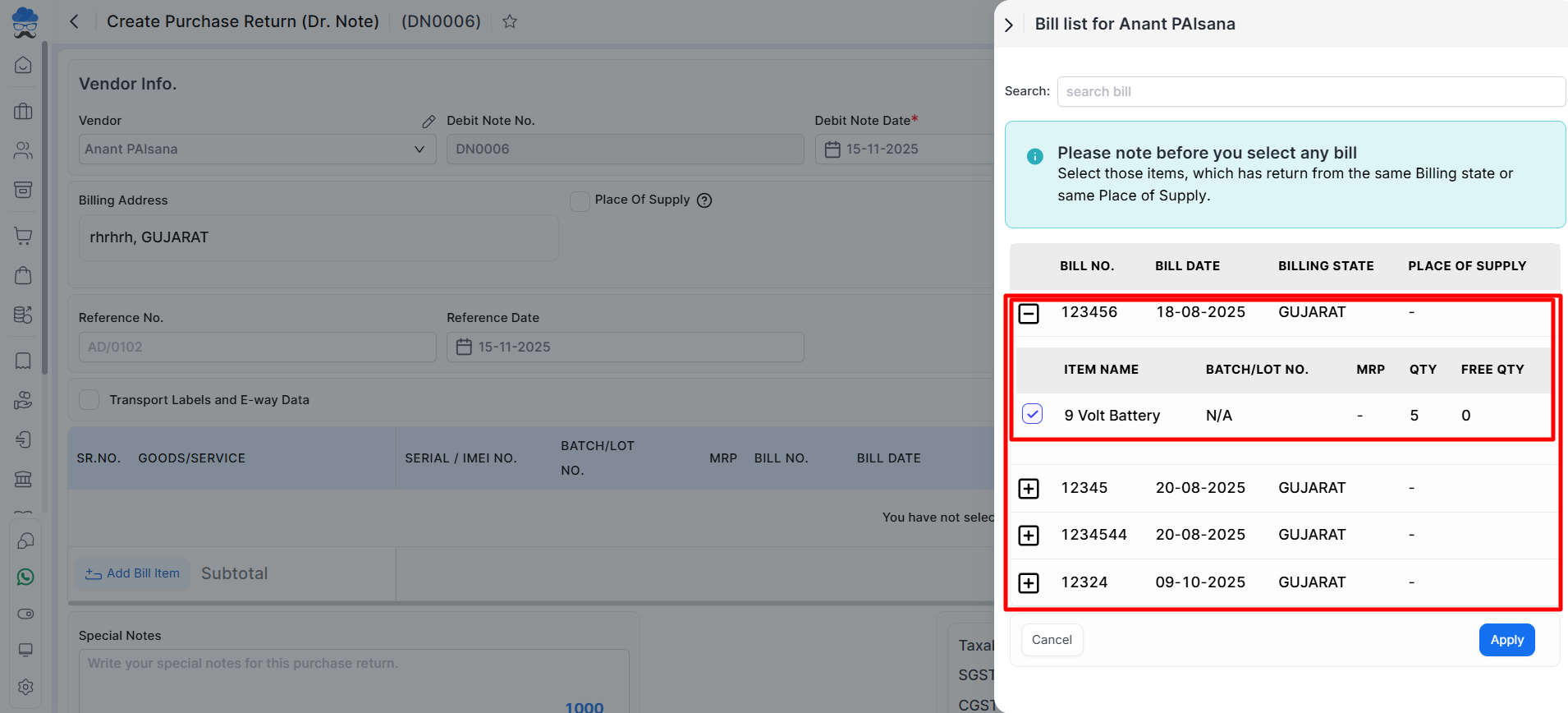Click the Place Of Supply help icon

[704, 200]
